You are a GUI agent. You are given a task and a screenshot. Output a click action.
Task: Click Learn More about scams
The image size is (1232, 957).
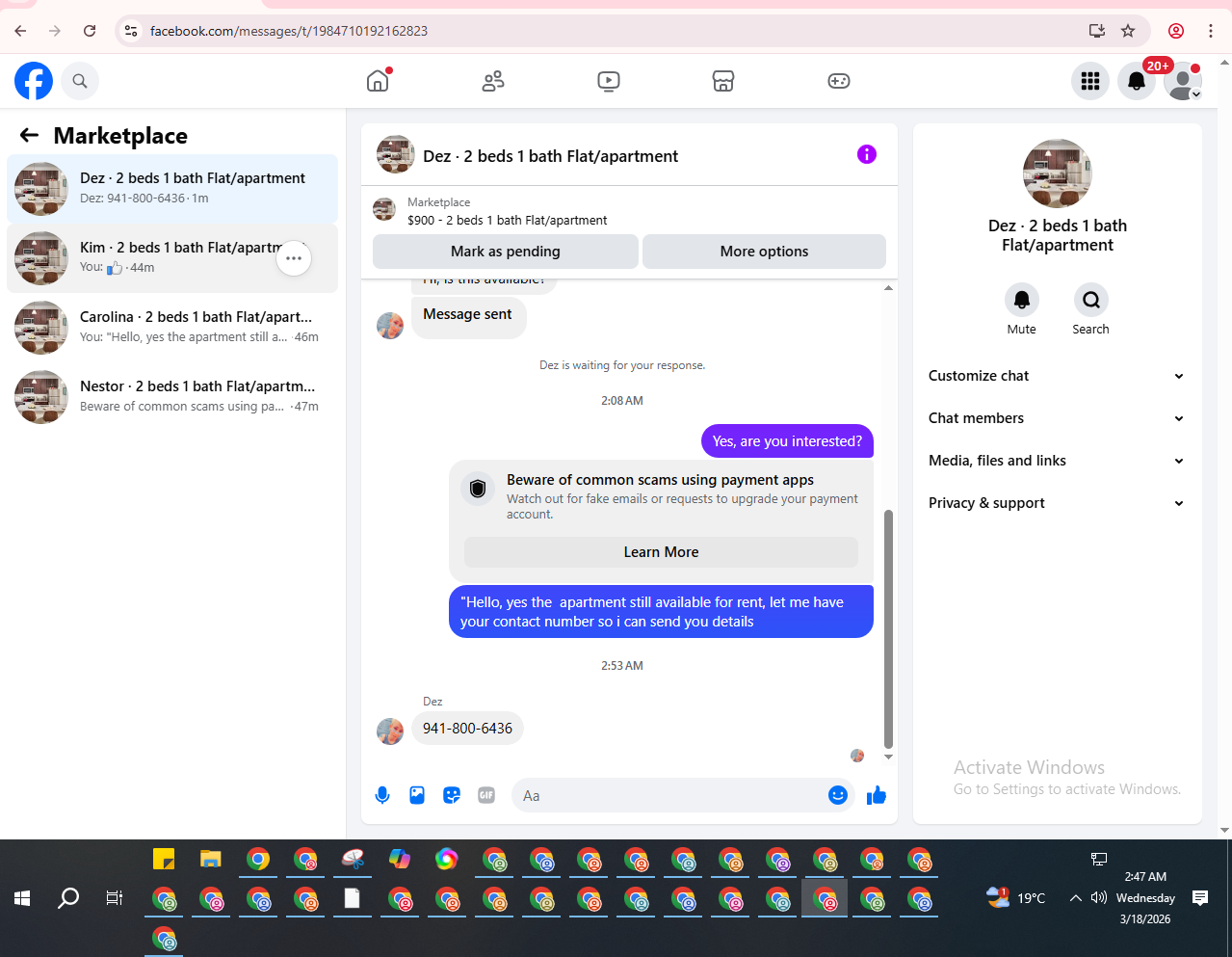[661, 552]
